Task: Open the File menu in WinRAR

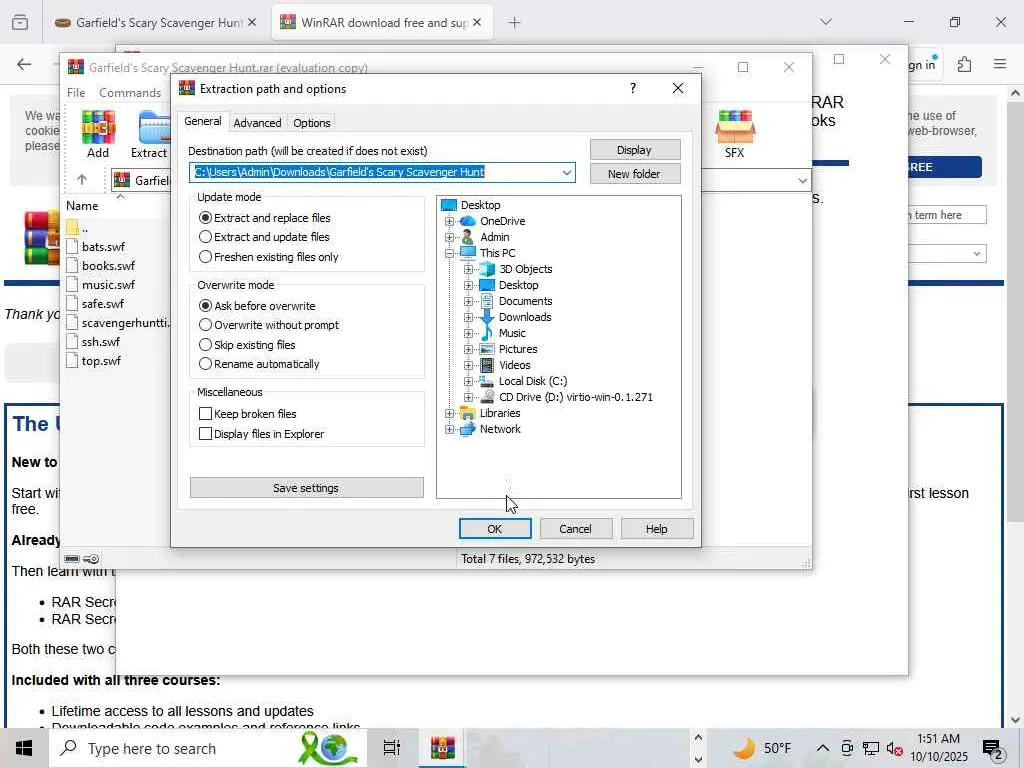Action: click(x=76, y=93)
